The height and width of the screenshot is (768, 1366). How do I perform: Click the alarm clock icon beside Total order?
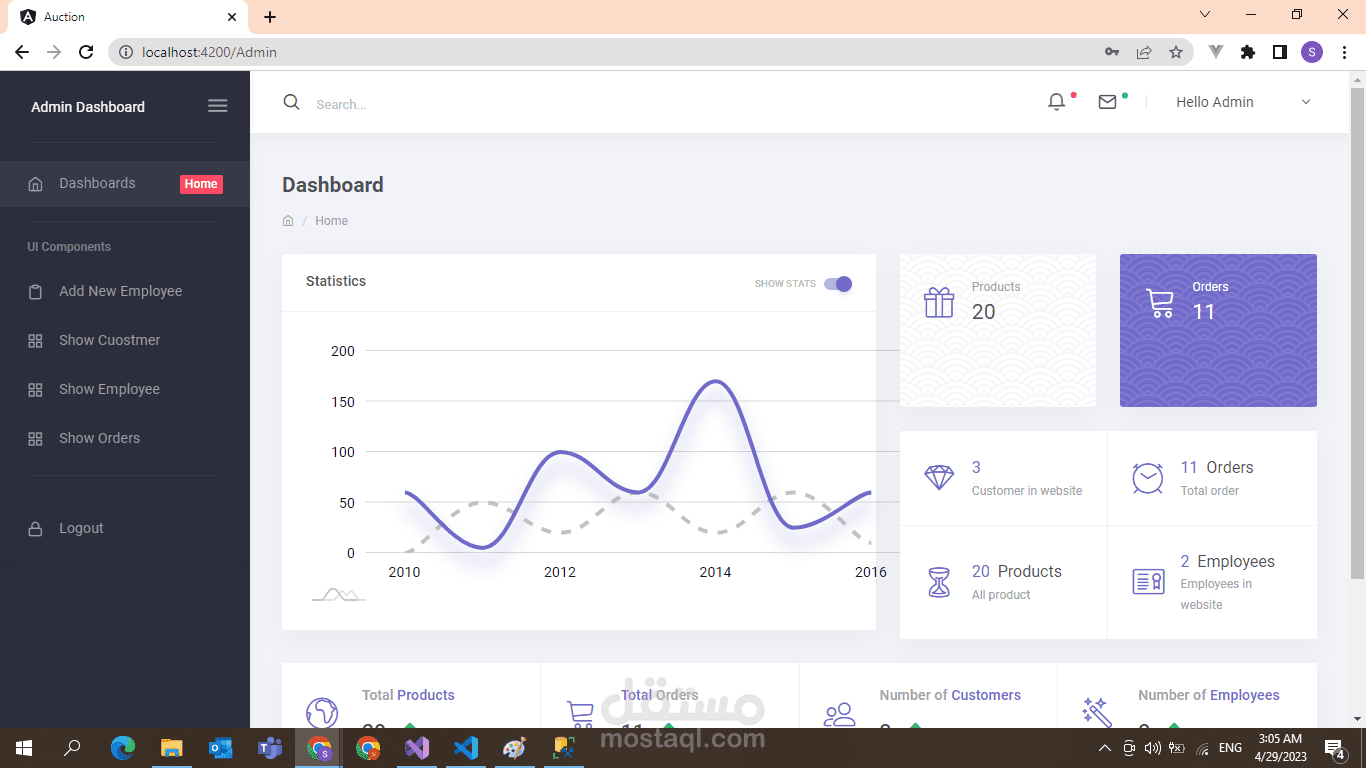pos(1148,478)
